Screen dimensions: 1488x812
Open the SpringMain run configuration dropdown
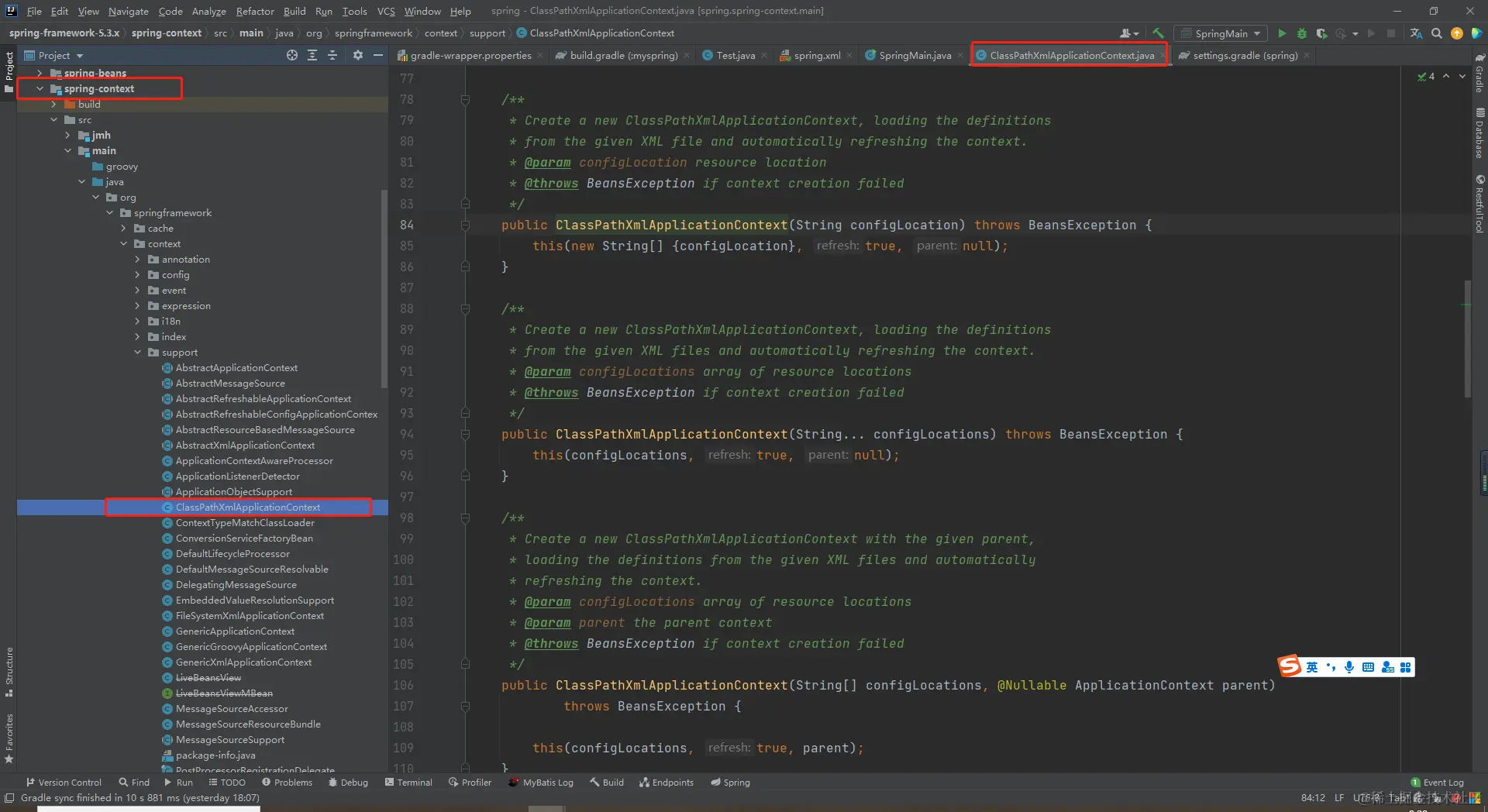1221,33
